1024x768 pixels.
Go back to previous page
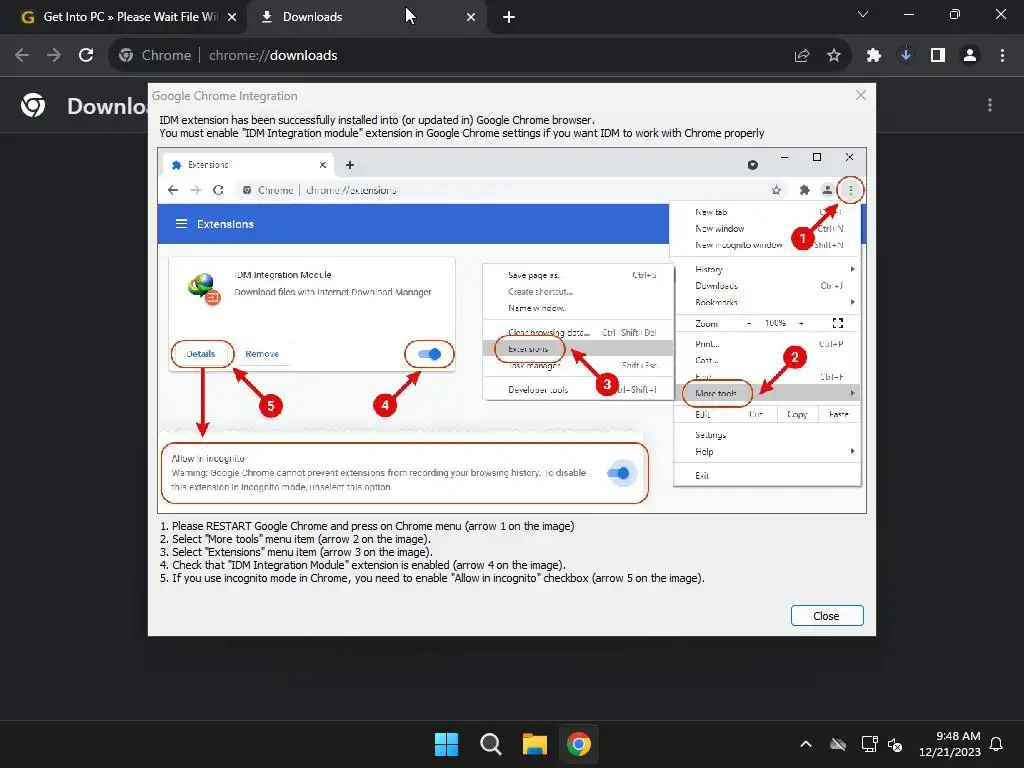22,56
